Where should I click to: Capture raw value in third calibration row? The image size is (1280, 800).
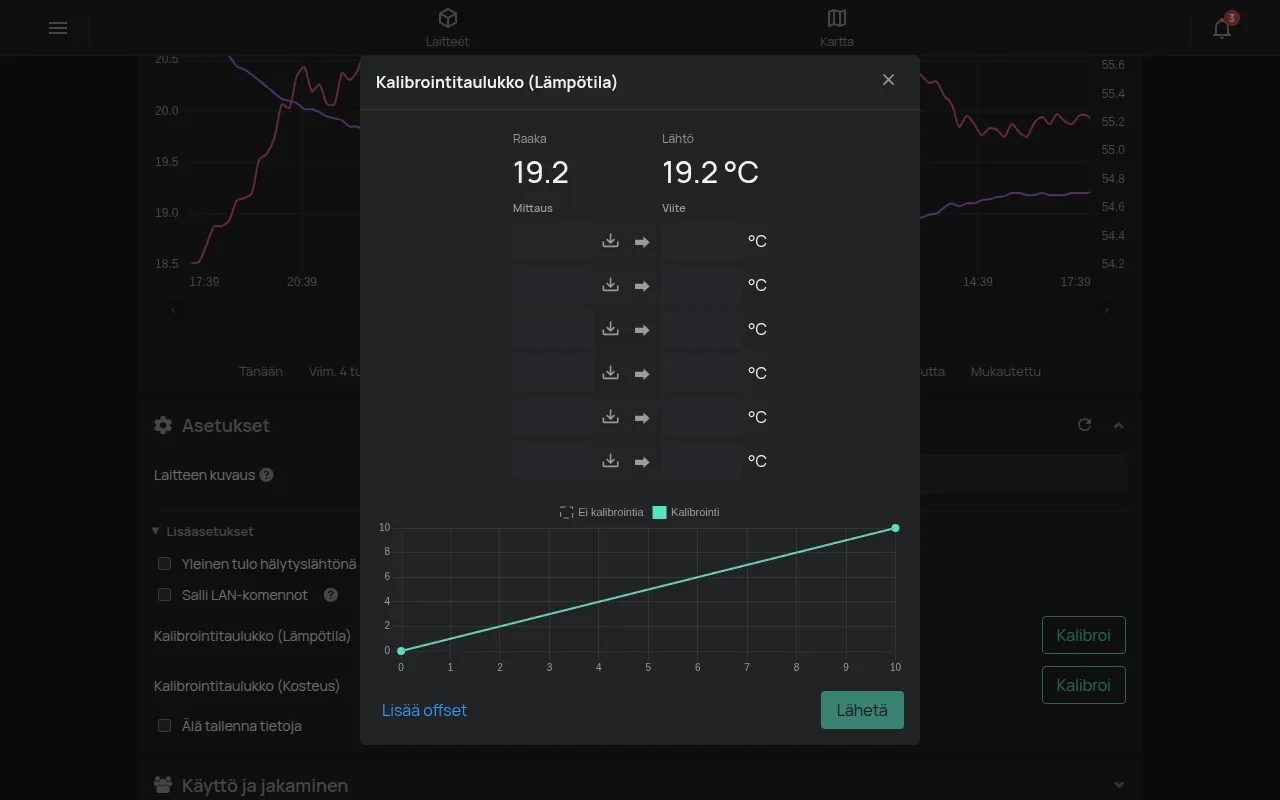pos(611,329)
